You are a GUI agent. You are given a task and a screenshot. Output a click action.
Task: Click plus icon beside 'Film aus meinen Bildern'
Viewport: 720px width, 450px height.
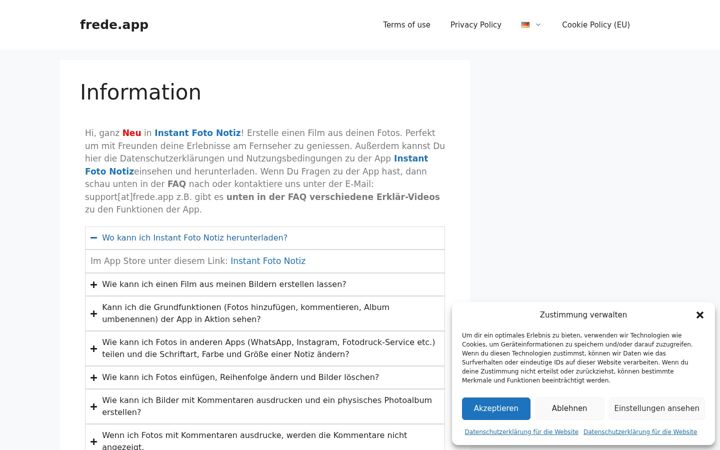click(94, 285)
